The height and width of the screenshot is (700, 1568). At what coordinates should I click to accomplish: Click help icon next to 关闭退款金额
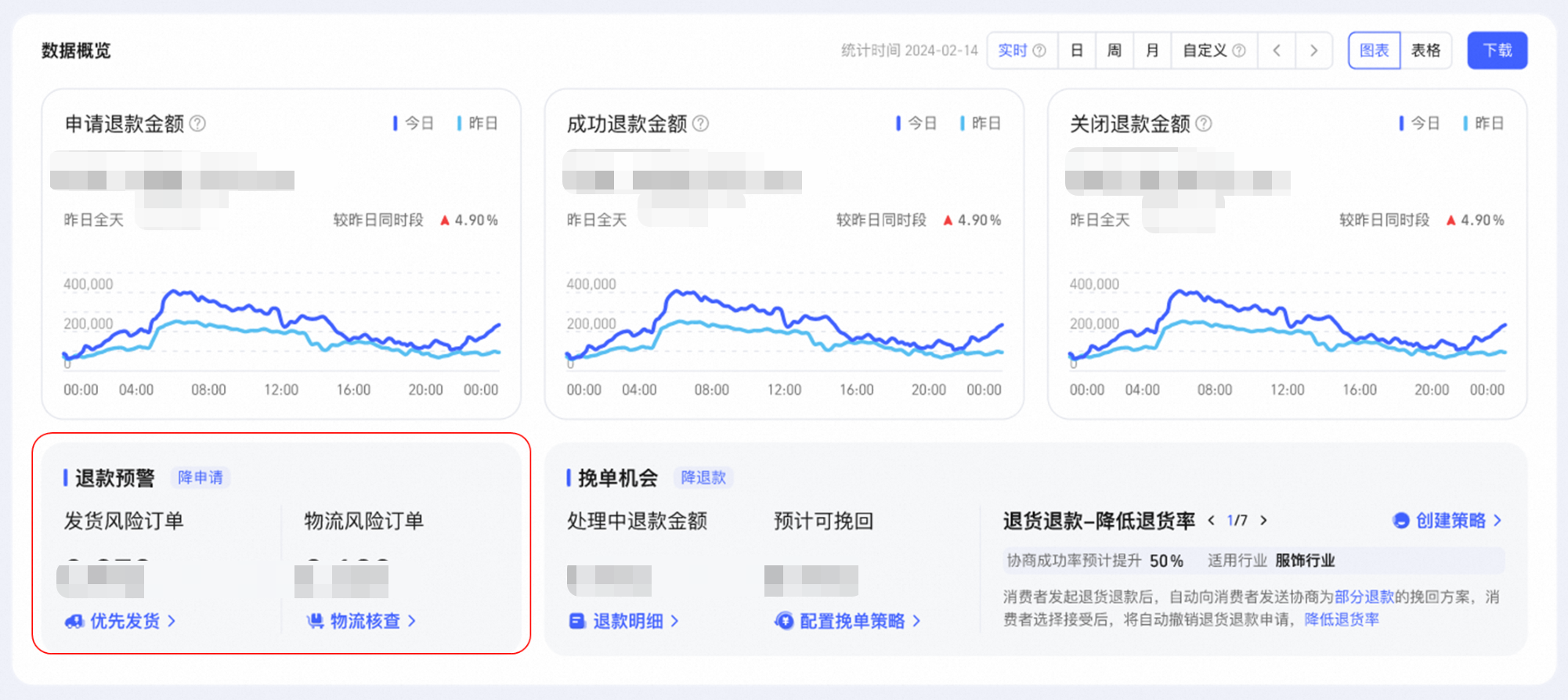click(1205, 124)
